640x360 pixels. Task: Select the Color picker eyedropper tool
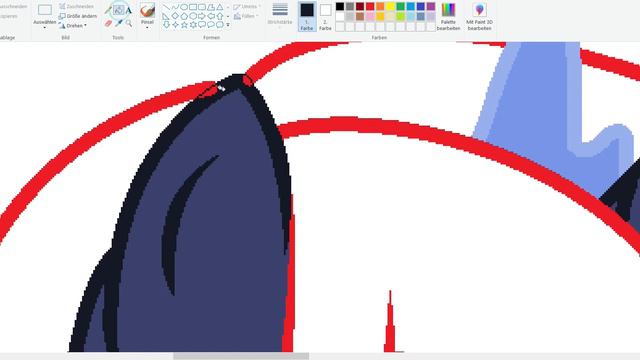pos(118,23)
